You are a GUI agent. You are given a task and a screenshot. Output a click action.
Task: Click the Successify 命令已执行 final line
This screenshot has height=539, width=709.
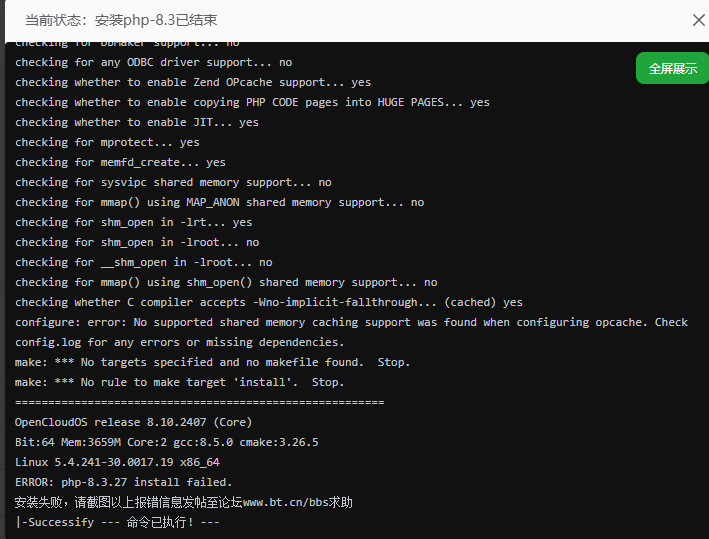117,522
